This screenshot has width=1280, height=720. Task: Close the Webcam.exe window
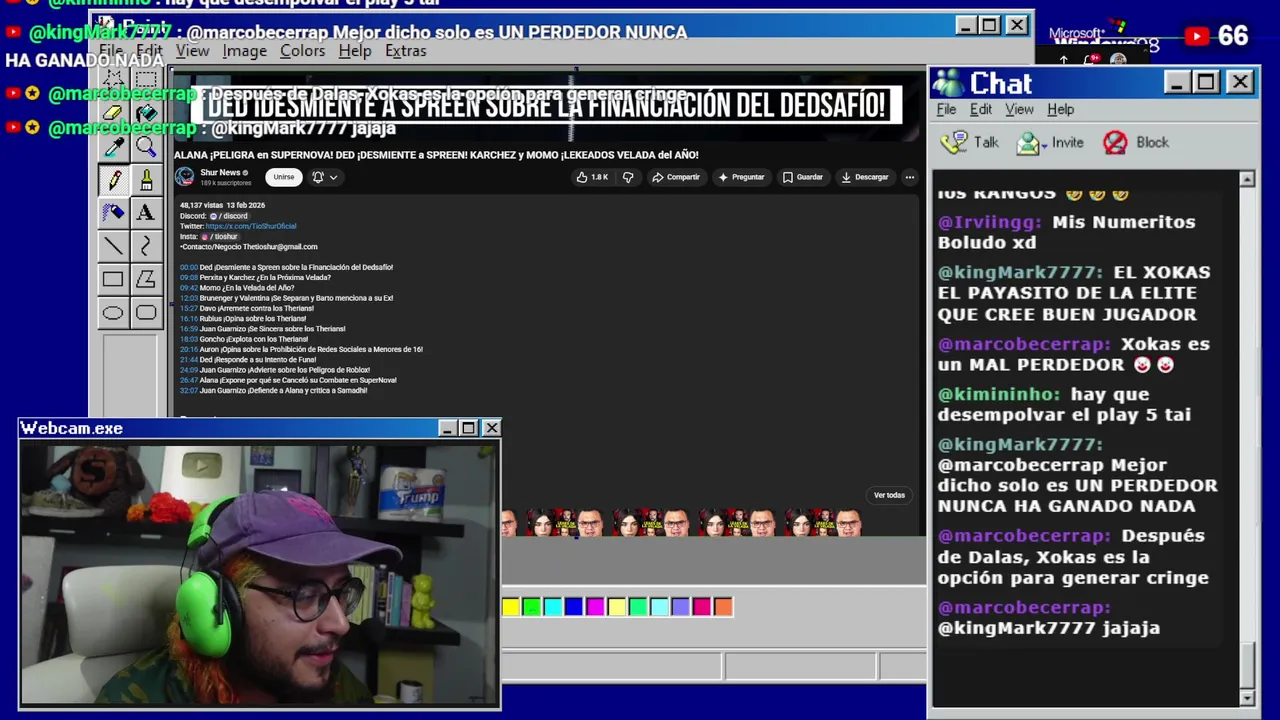click(x=491, y=428)
